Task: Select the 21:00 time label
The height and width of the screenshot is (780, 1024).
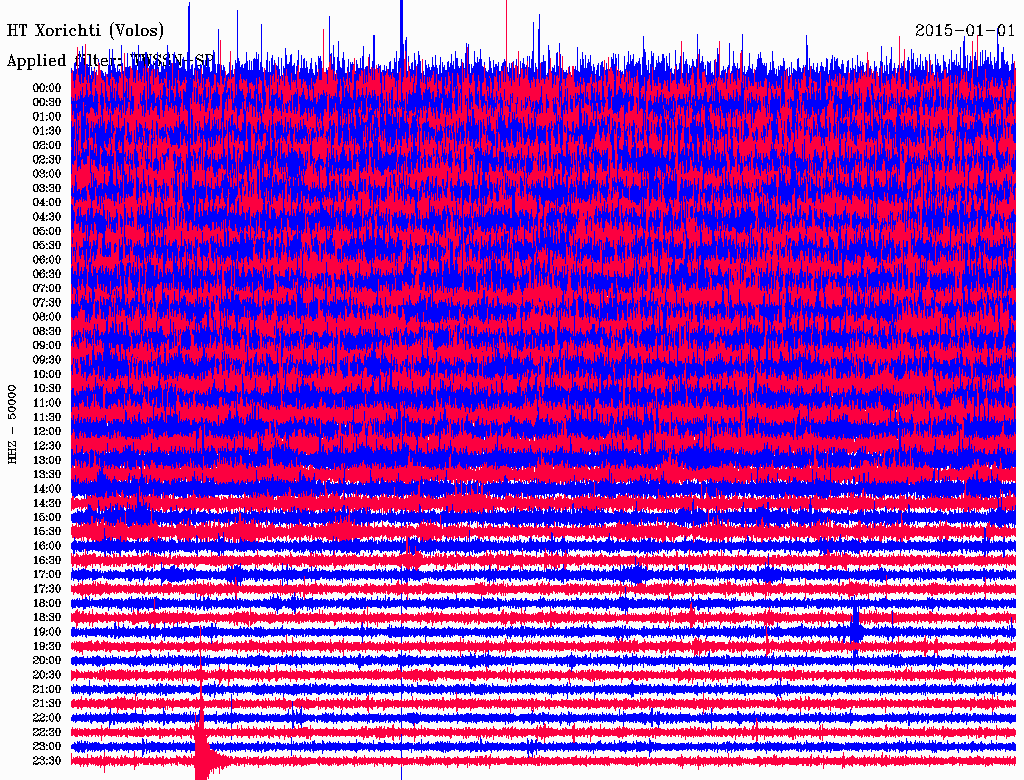Action: [x=47, y=689]
